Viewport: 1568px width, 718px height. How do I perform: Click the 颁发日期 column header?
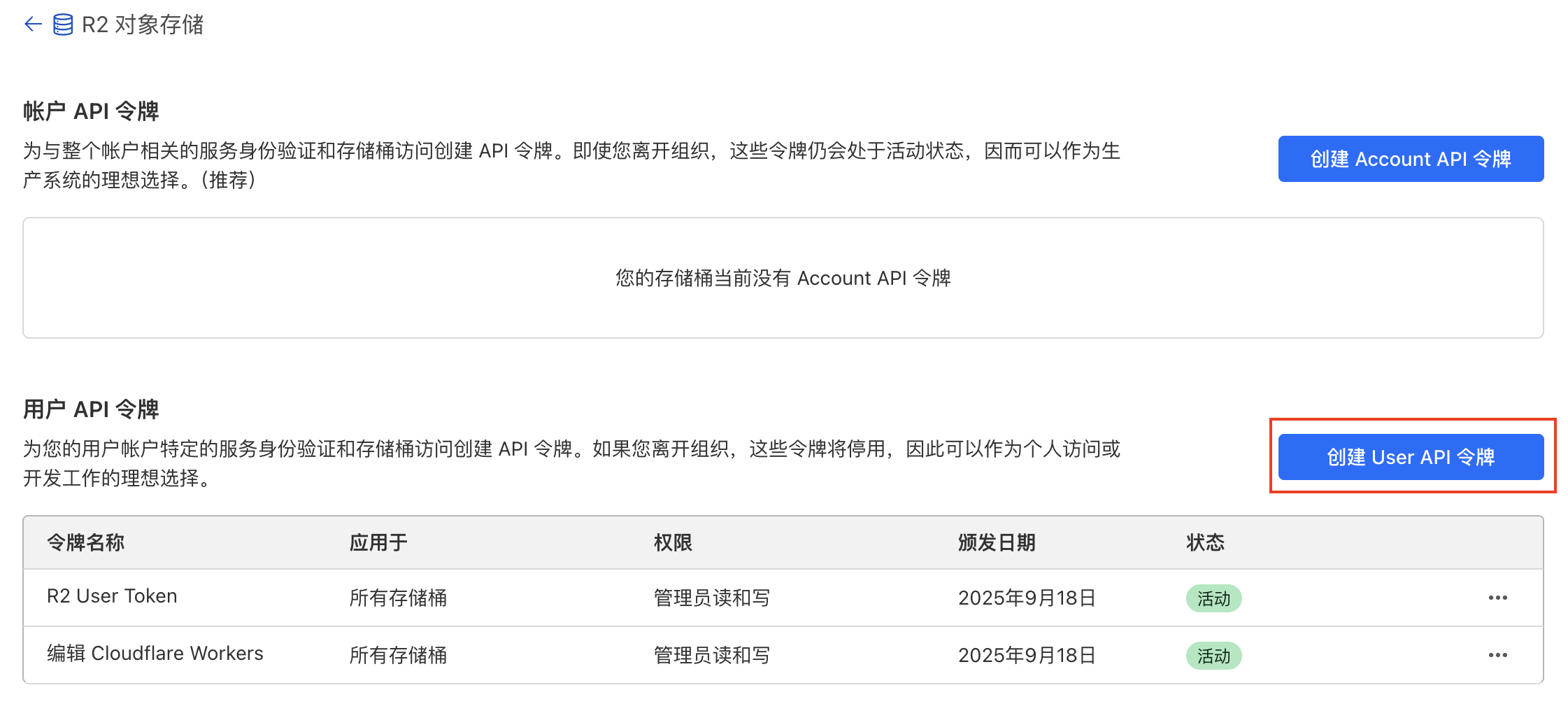tap(997, 542)
